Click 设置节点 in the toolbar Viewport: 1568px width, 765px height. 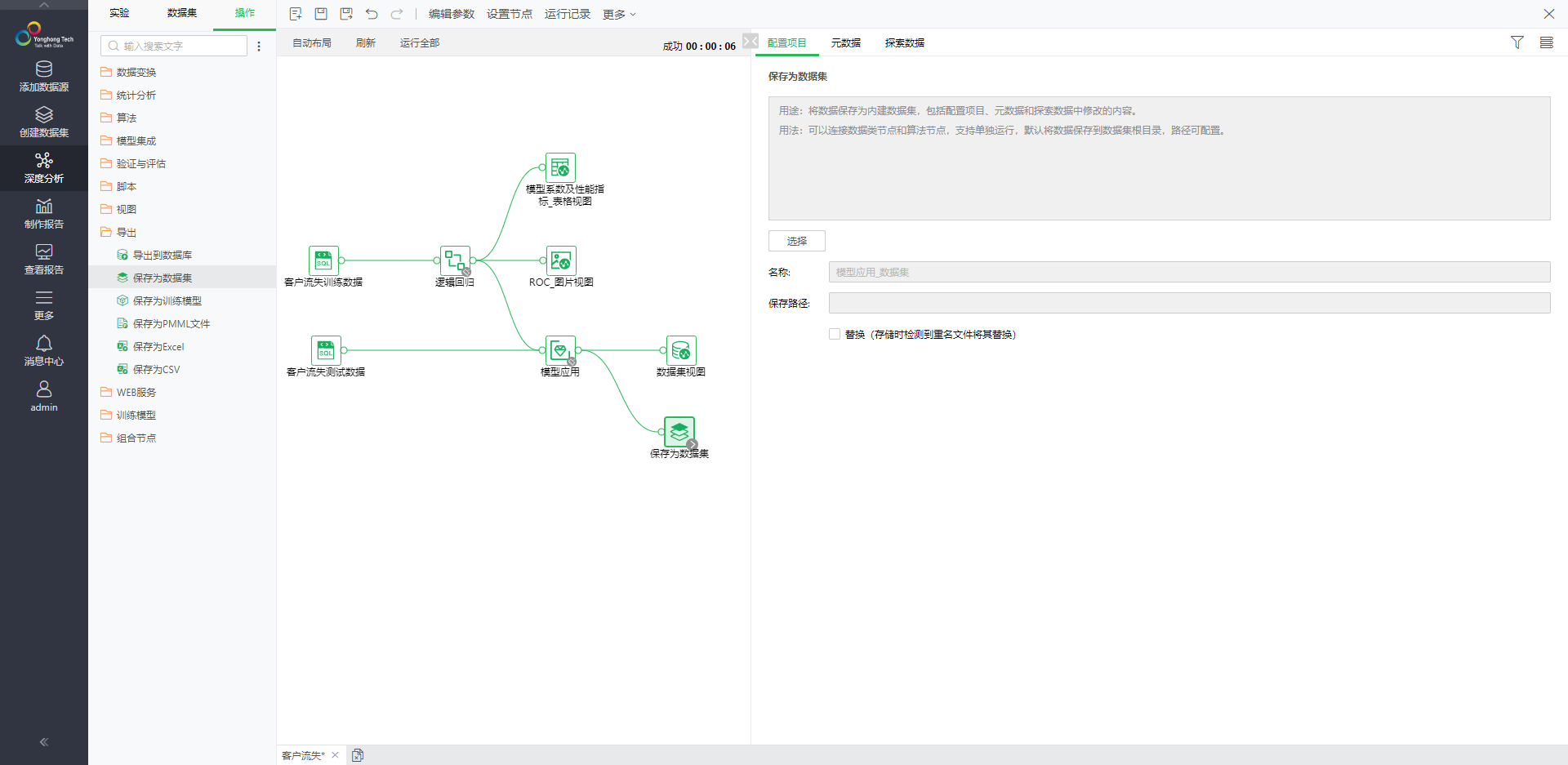click(x=510, y=14)
